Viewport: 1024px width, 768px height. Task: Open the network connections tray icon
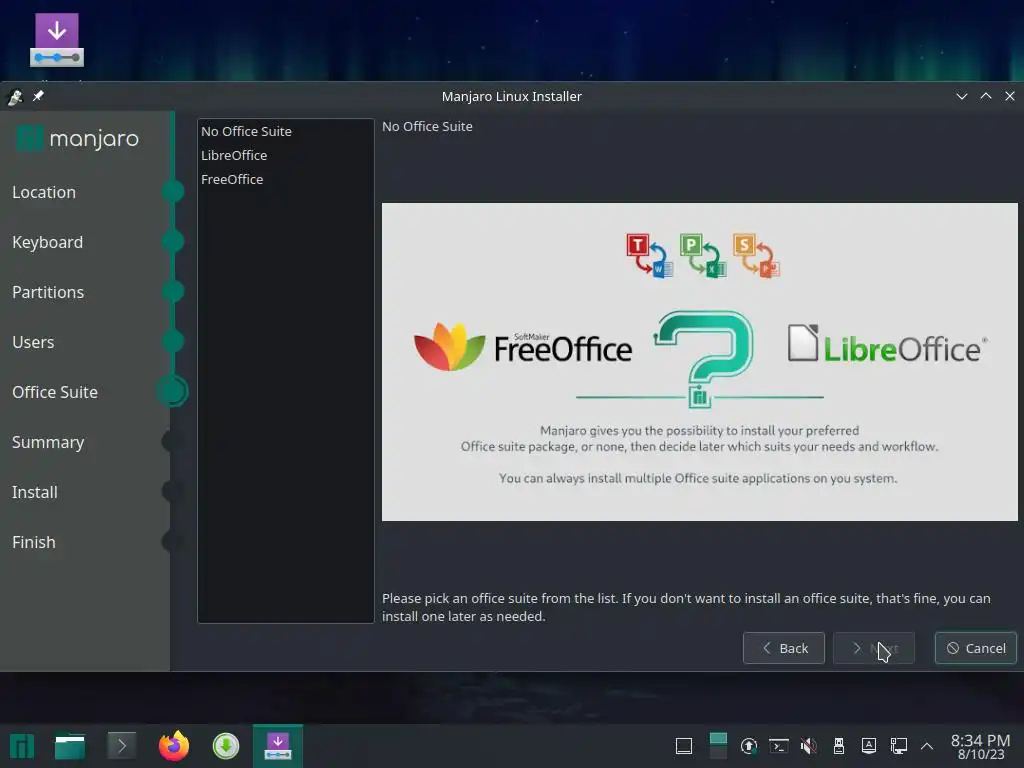pos(899,746)
